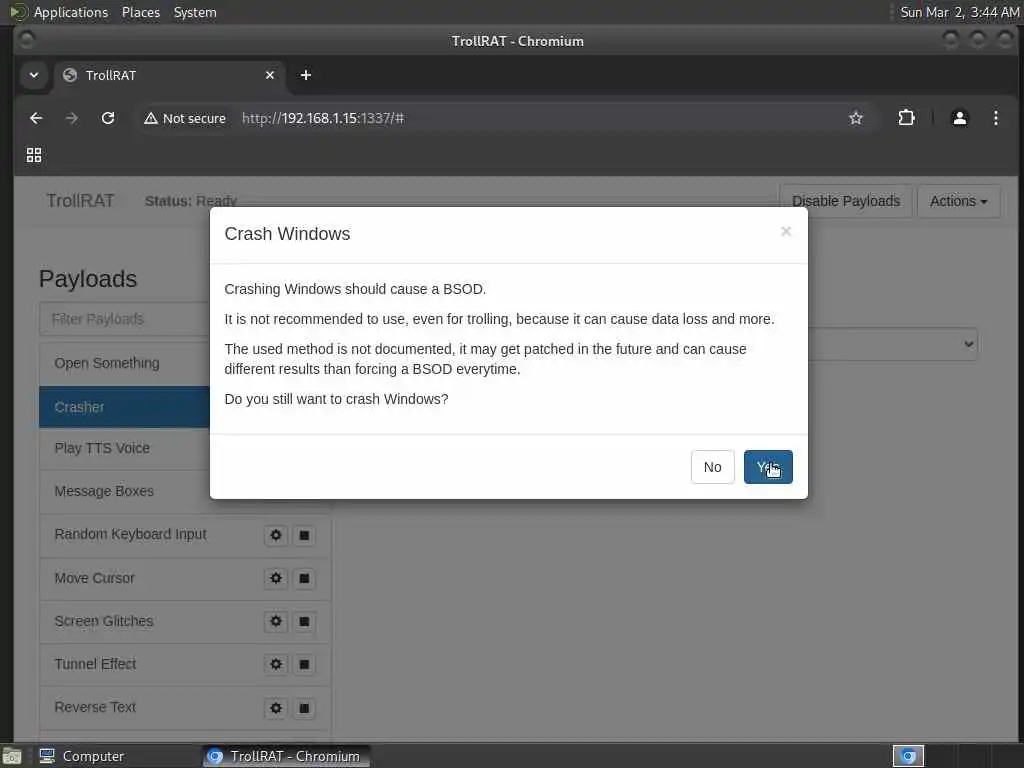
Task: Open the Chromium three-dot menu
Action: 995,118
